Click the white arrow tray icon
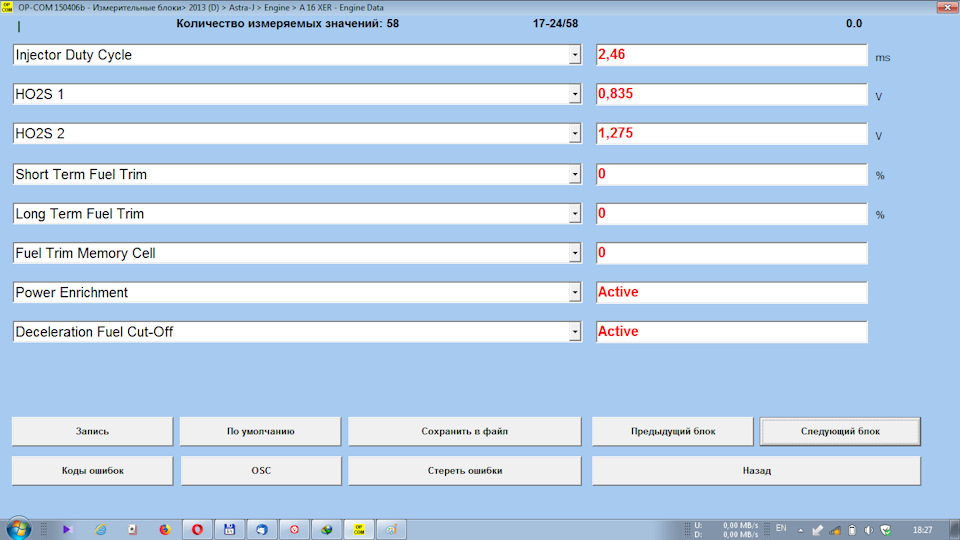Screen dimensions: 960x540 click(x=817, y=530)
